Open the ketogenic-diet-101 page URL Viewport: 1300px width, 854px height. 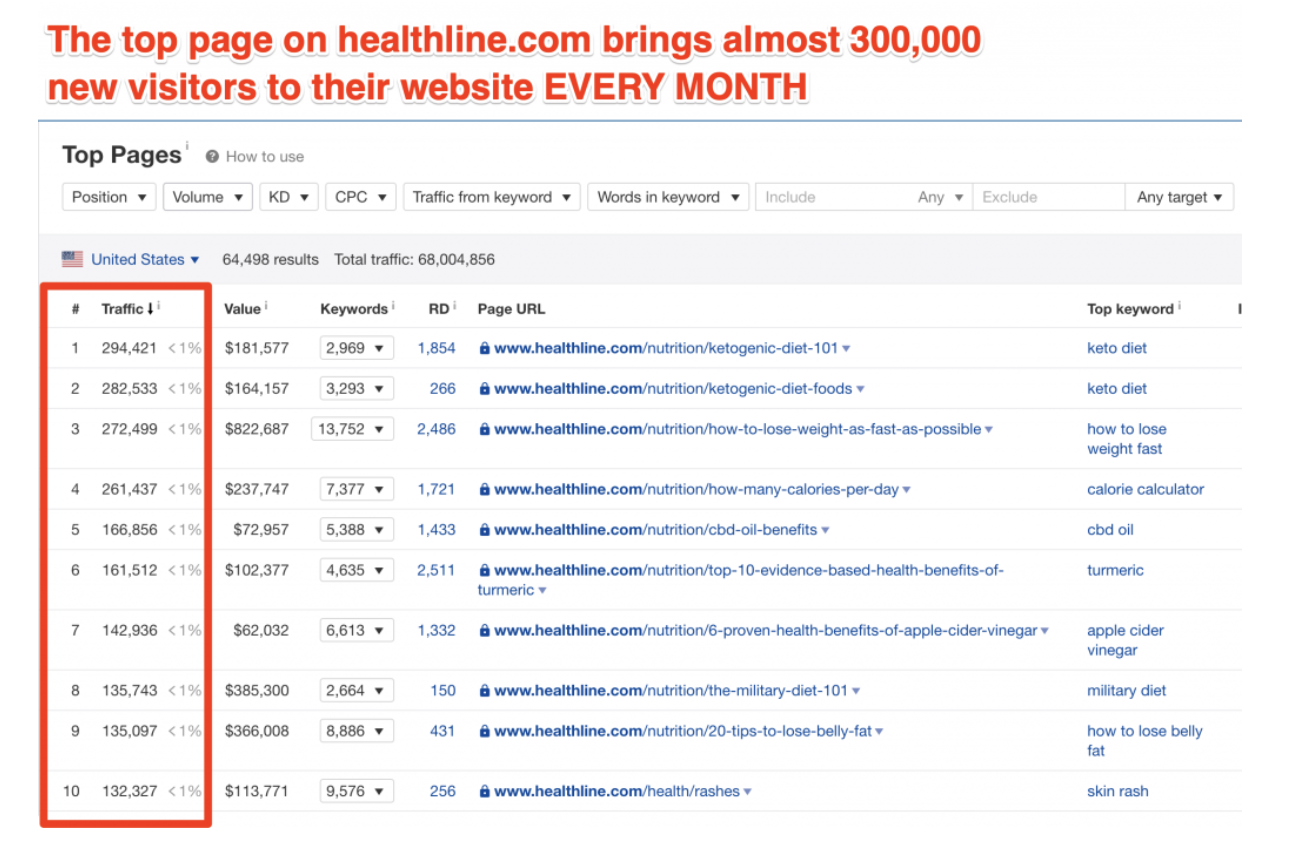click(666, 348)
